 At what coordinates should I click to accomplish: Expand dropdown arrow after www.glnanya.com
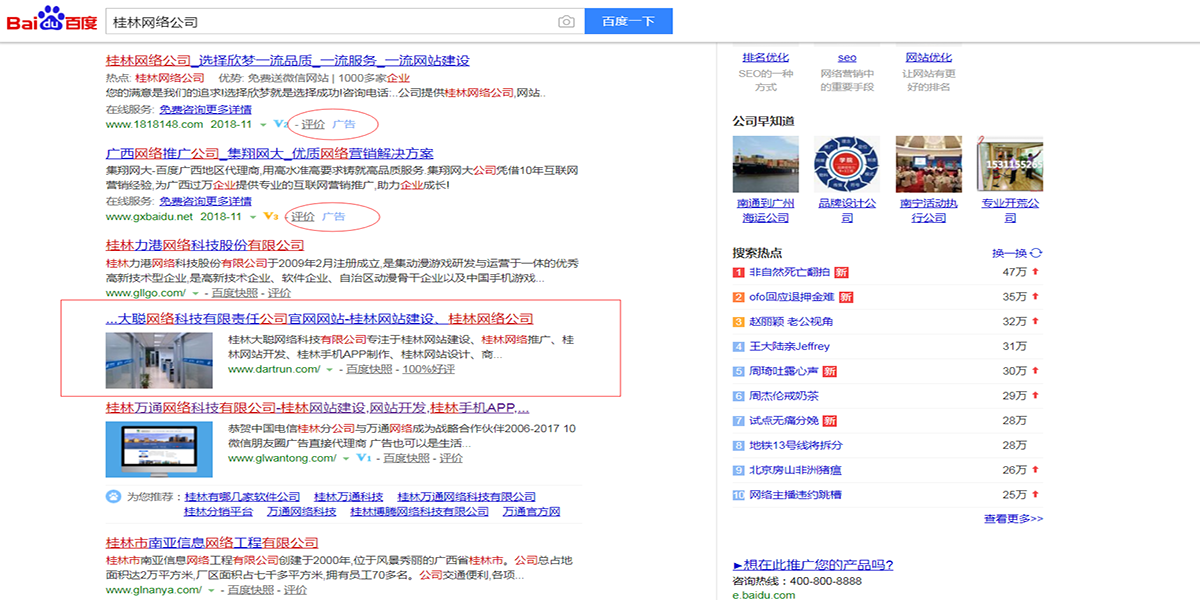210,590
